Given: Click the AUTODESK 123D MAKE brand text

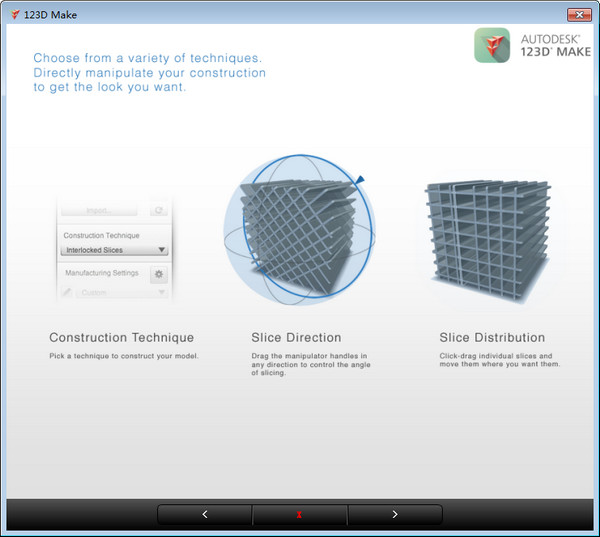Looking at the screenshot, I should click(x=555, y=46).
